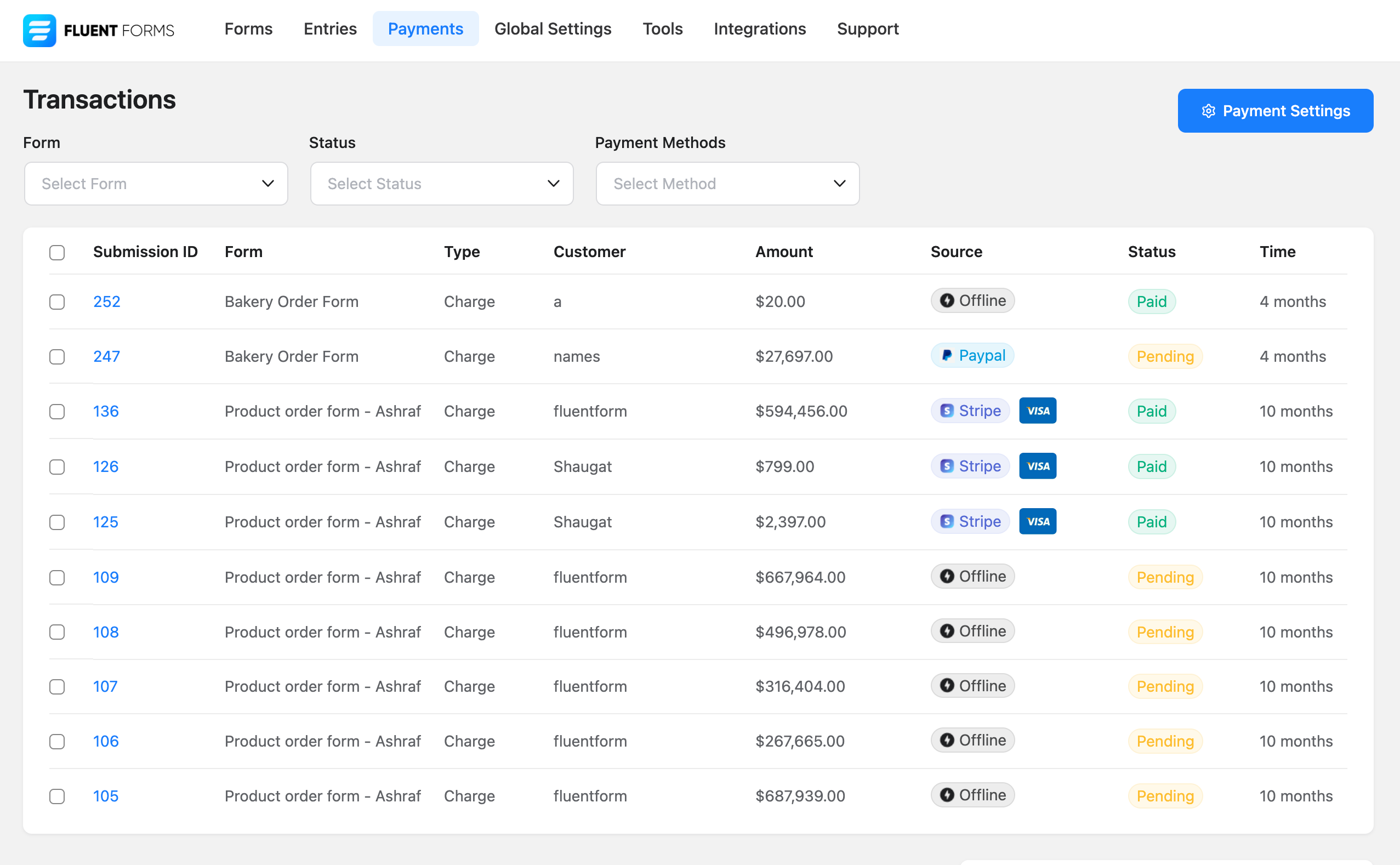The image size is (1400, 865).
Task: Click the Amount column header
Action: pyautogui.click(x=784, y=252)
